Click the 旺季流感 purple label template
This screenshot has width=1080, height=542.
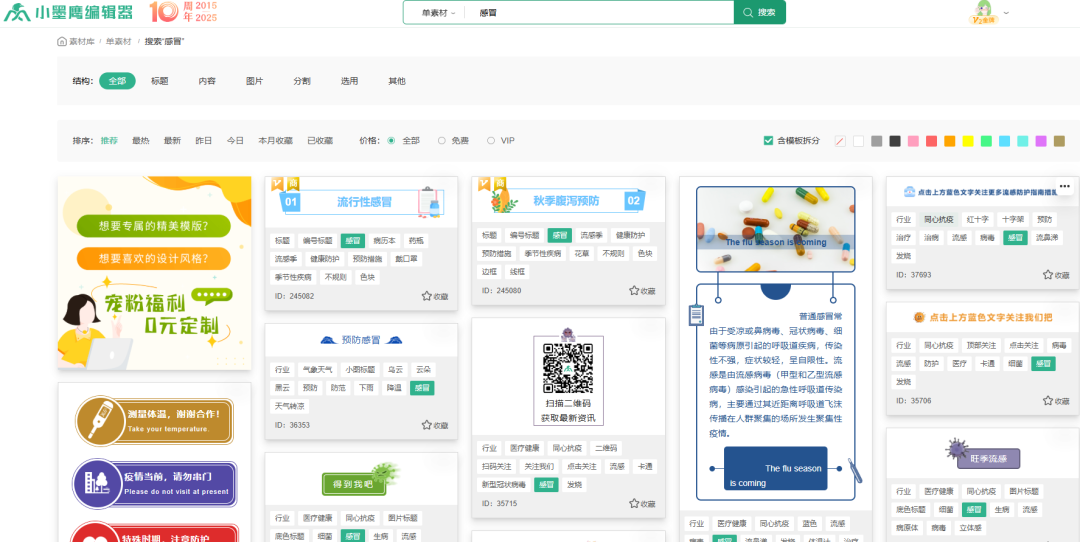click(983, 456)
